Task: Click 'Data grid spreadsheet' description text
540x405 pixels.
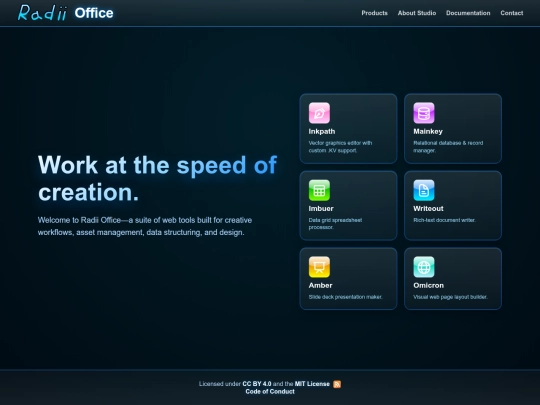Action: tap(335, 220)
